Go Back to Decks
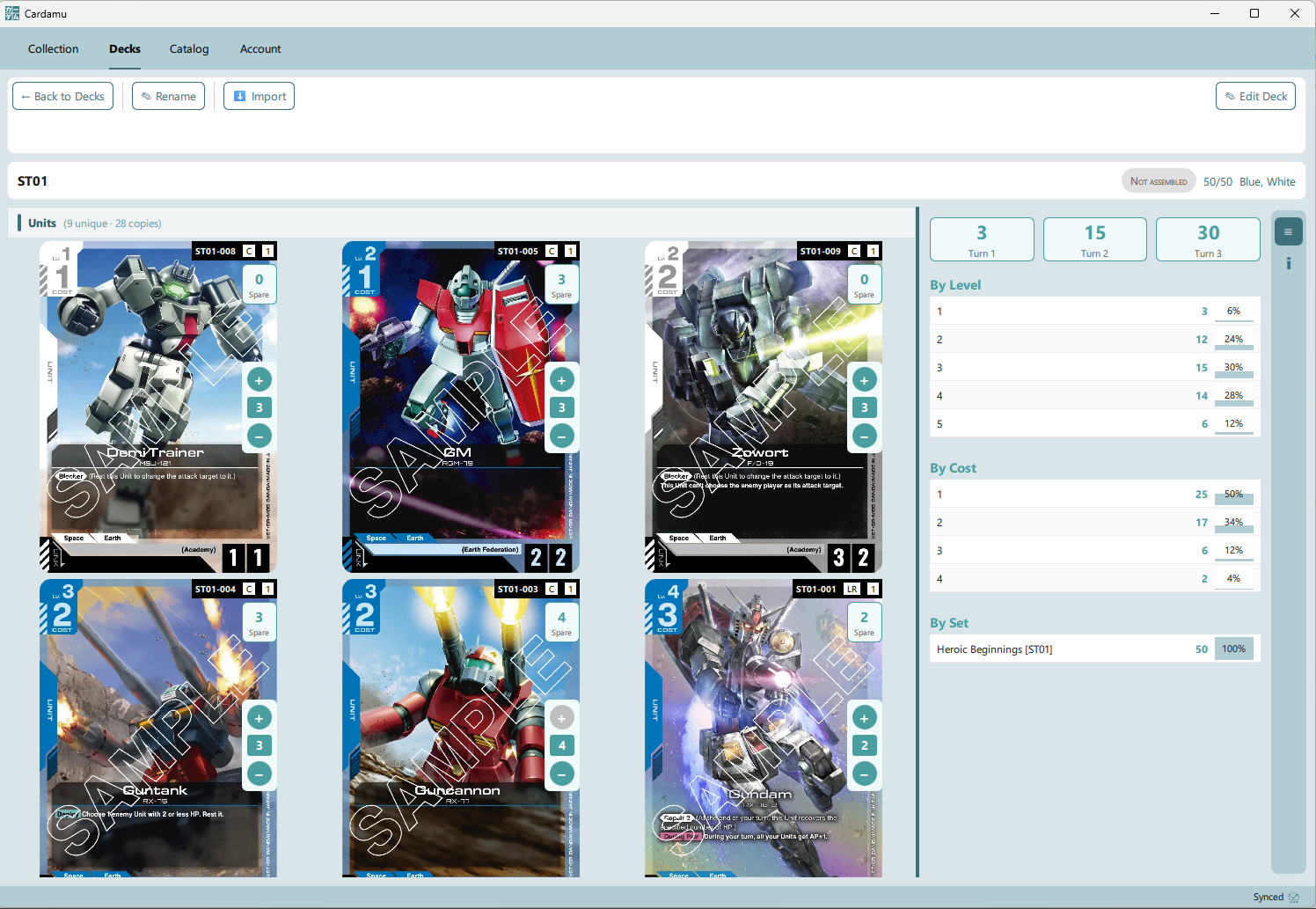The height and width of the screenshot is (909, 1316). [62, 96]
